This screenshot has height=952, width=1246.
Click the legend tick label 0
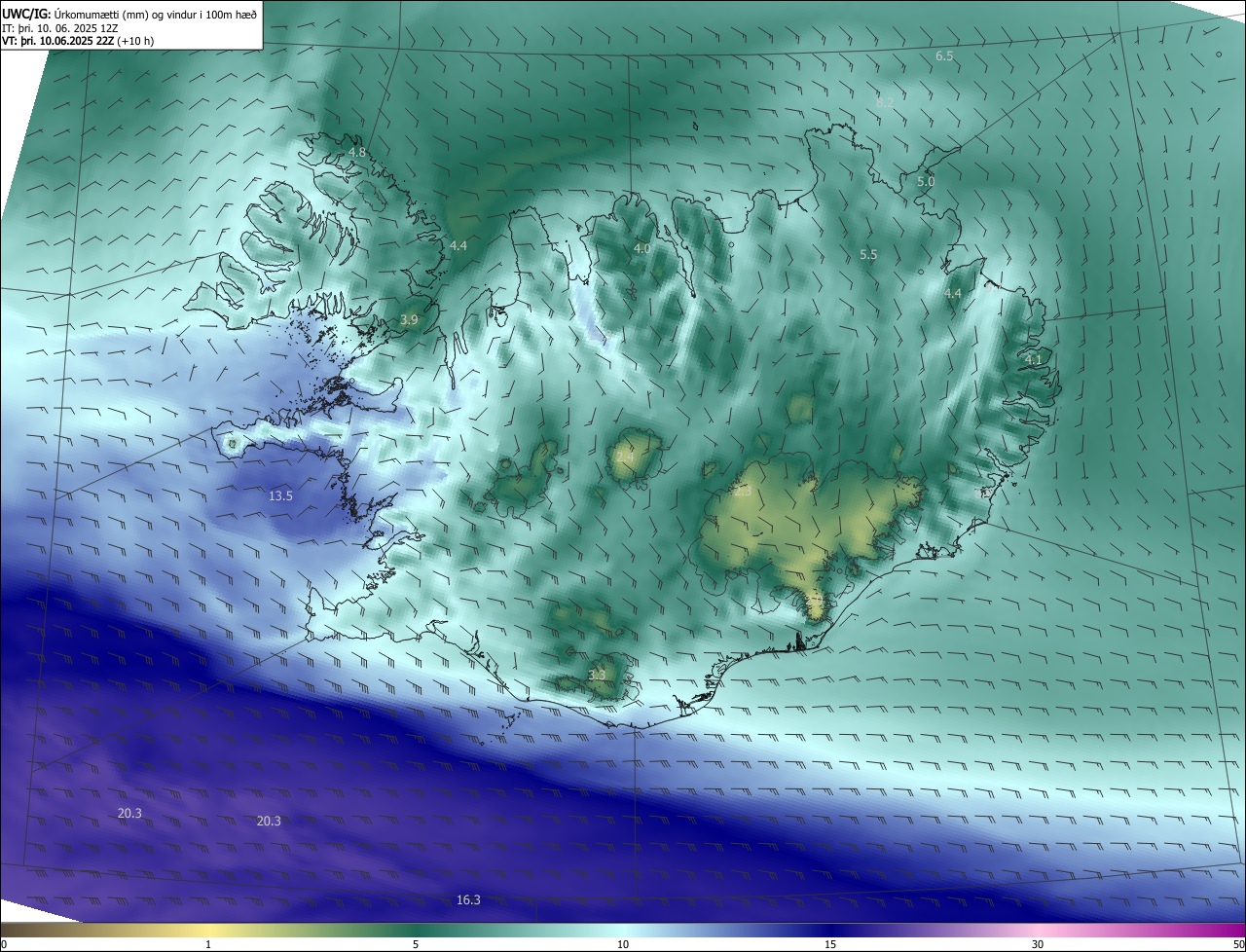4,944
